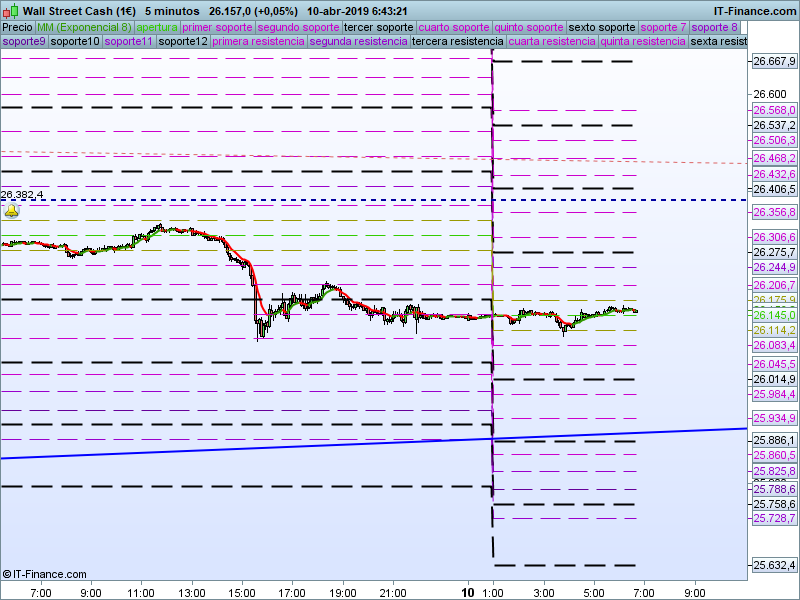Click the 26.014,9 price axis label

coord(774,379)
